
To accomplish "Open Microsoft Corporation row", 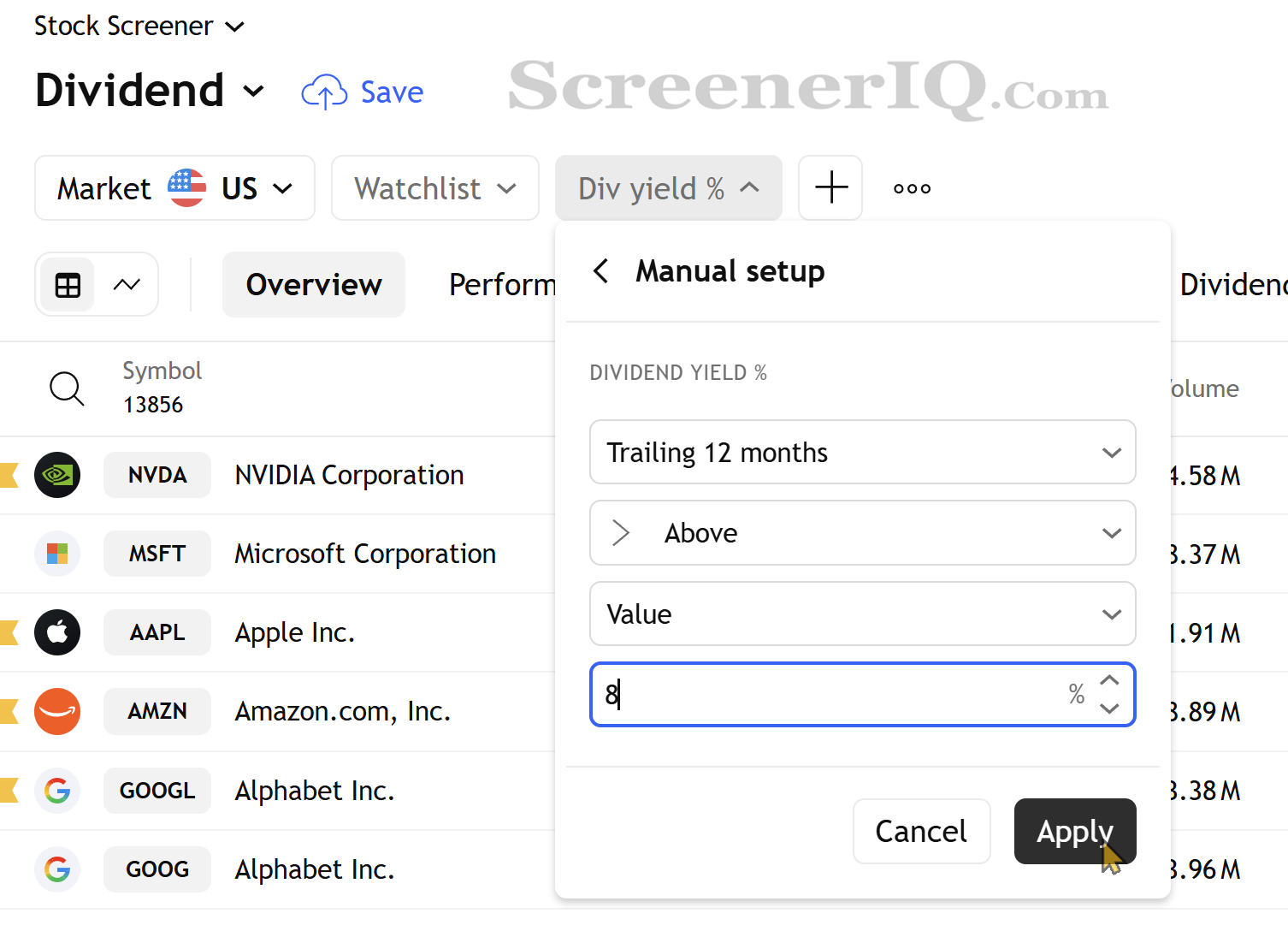I will [x=365, y=554].
